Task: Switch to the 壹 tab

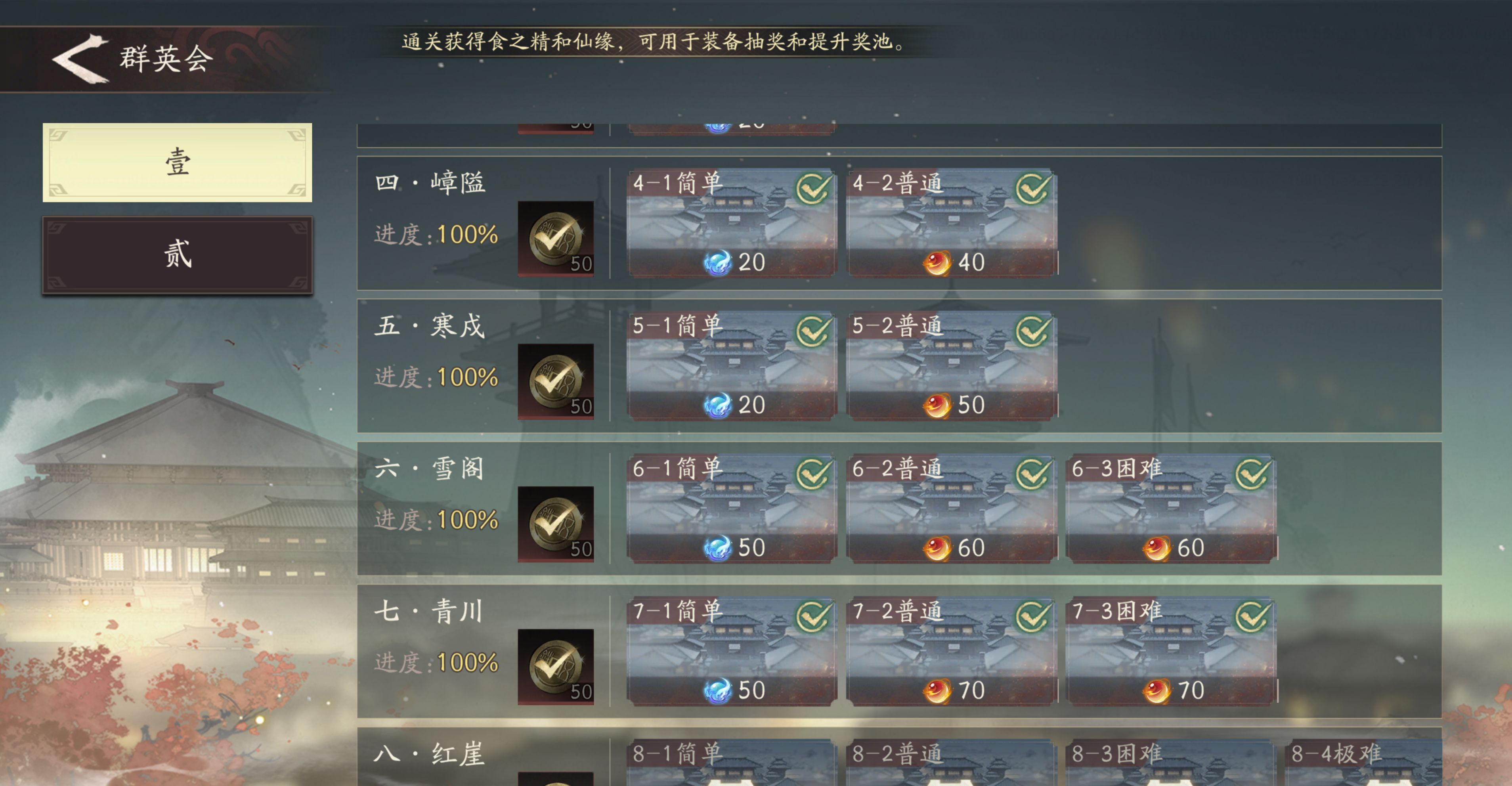Action: click(x=177, y=163)
